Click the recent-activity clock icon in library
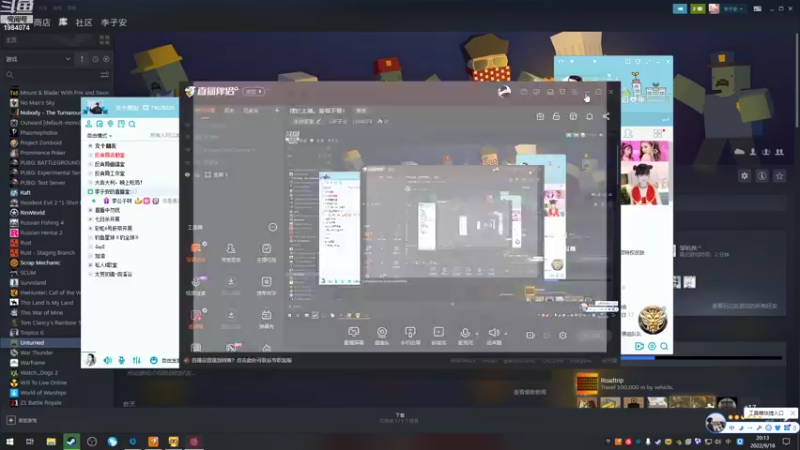The width and height of the screenshot is (800, 450). click(x=95, y=59)
